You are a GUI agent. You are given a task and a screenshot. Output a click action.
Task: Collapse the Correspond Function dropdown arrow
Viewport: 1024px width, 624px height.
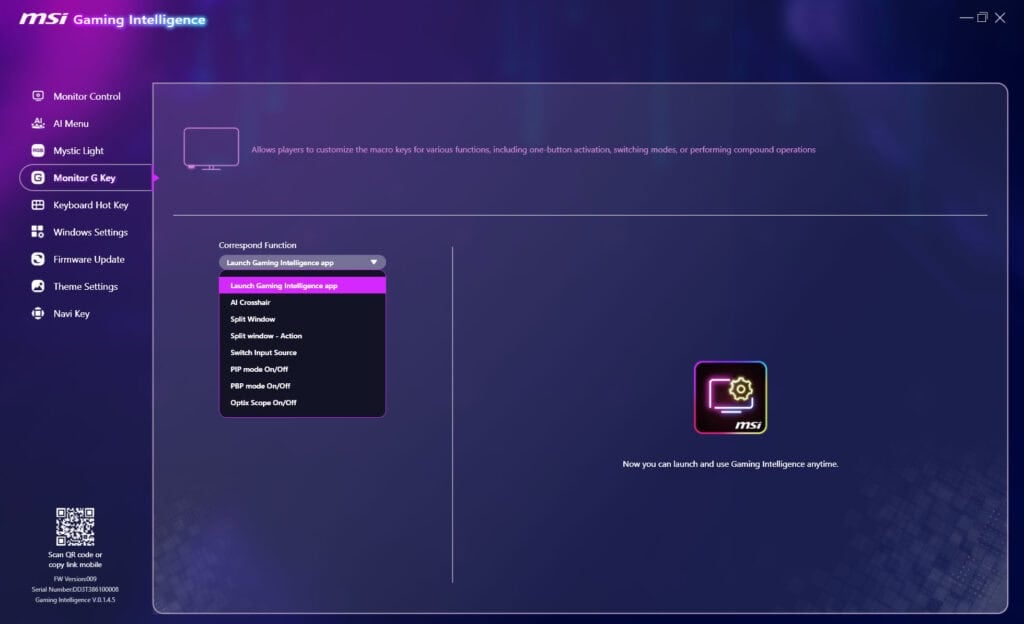[x=374, y=263]
